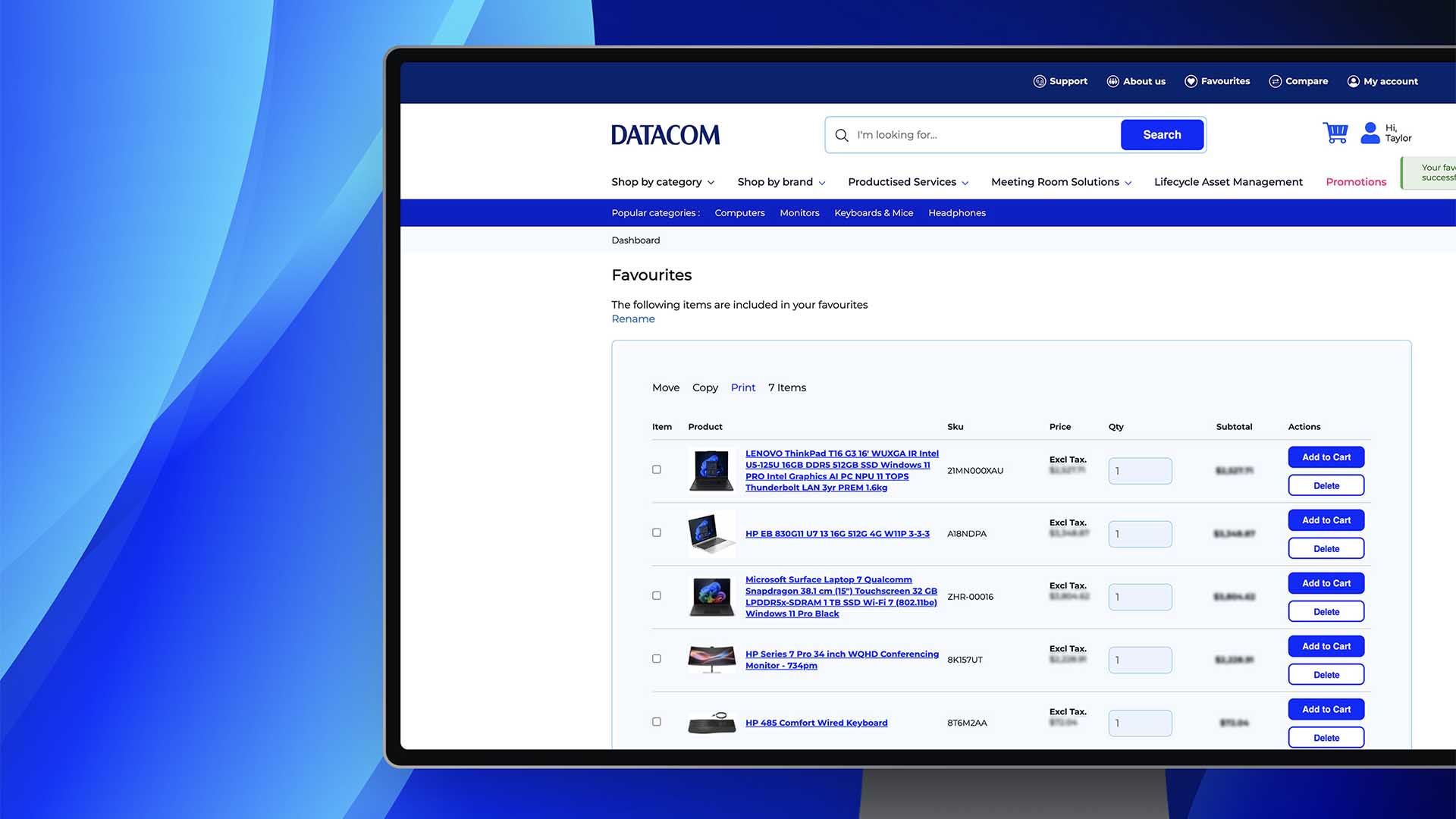Click the quantity field for HP EB 830G11 row
The image size is (1456, 819).
click(1140, 534)
